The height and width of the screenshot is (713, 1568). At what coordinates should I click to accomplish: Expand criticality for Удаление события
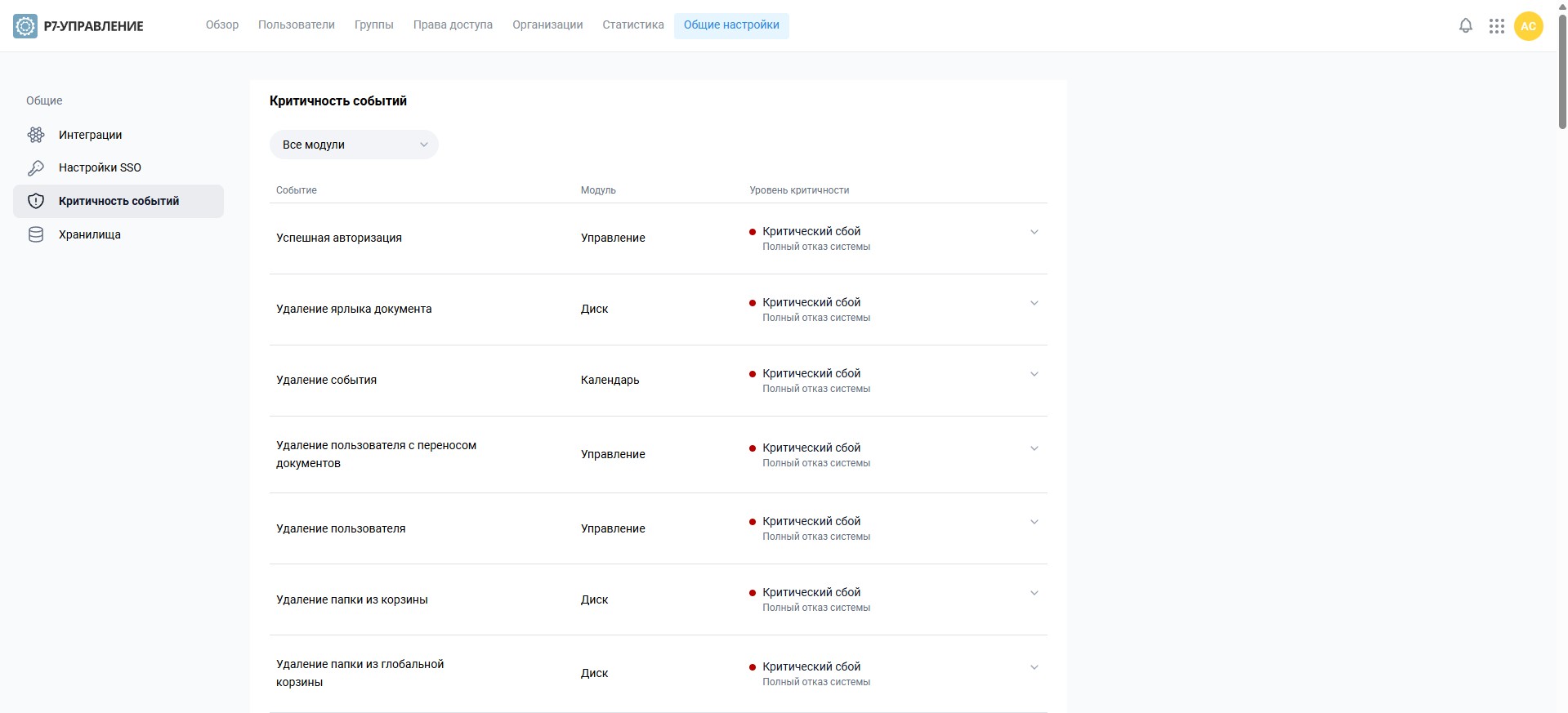click(1034, 374)
